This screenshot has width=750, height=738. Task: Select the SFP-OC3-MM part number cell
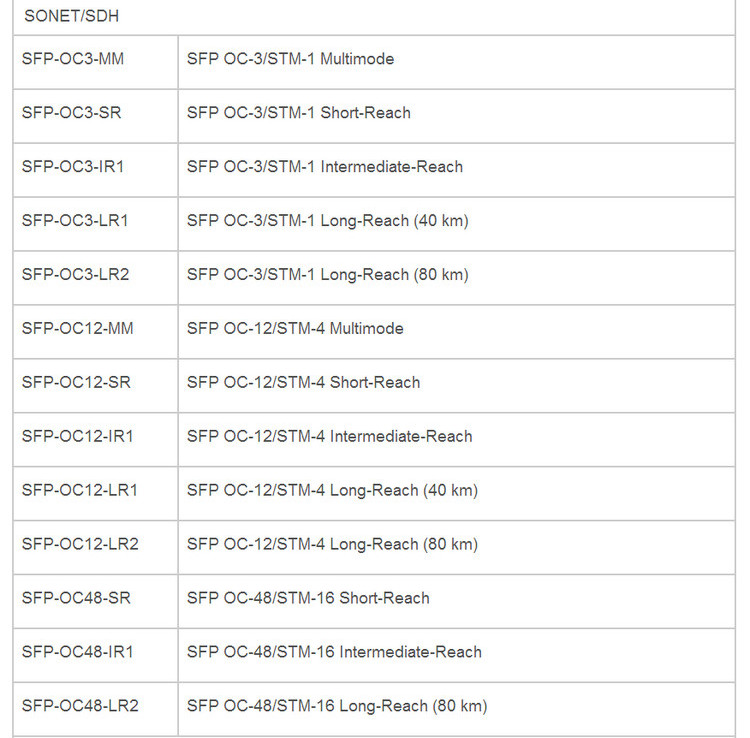point(72,59)
